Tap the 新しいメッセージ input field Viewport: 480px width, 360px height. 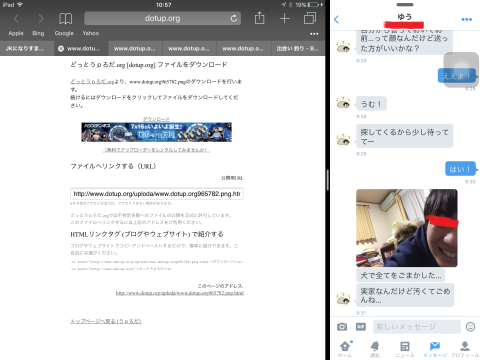tap(417, 327)
